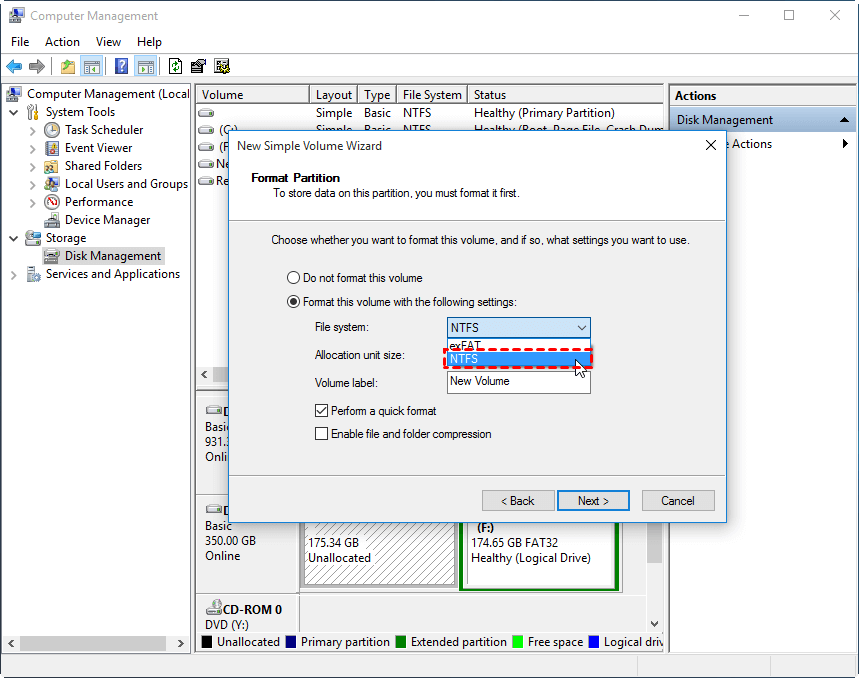The height and width of the screenshot is (678, 859).
Task: Click the Extended partition legend swatch
Action: [401, 641]
